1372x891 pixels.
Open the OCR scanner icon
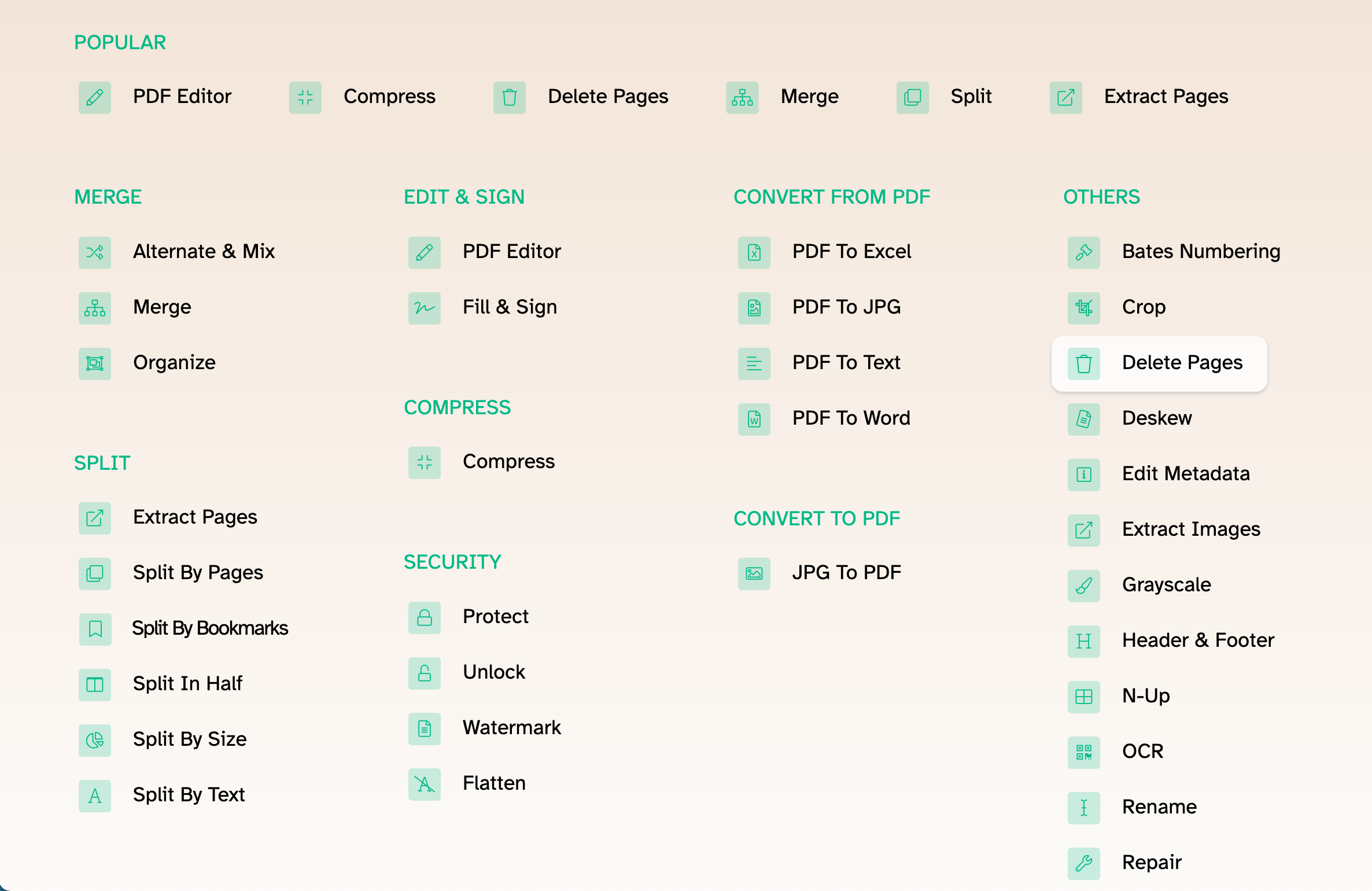pos(1083,752)
